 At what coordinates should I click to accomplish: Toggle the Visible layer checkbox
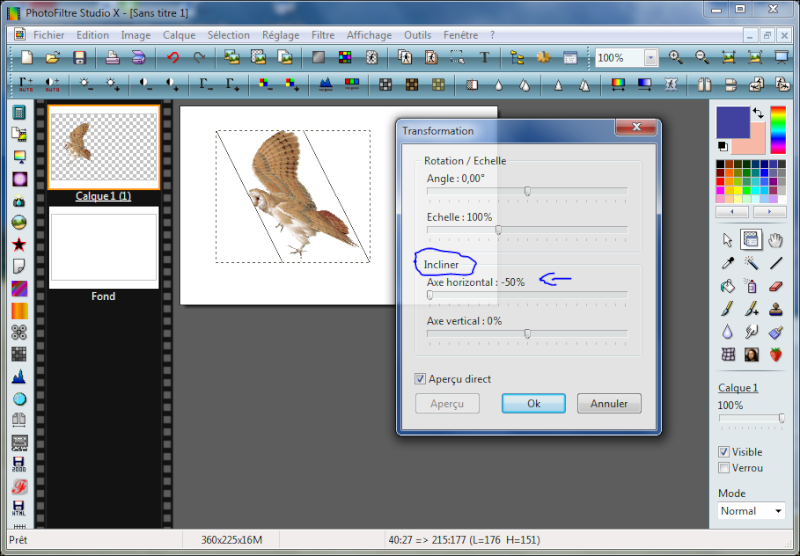[723, 452]
